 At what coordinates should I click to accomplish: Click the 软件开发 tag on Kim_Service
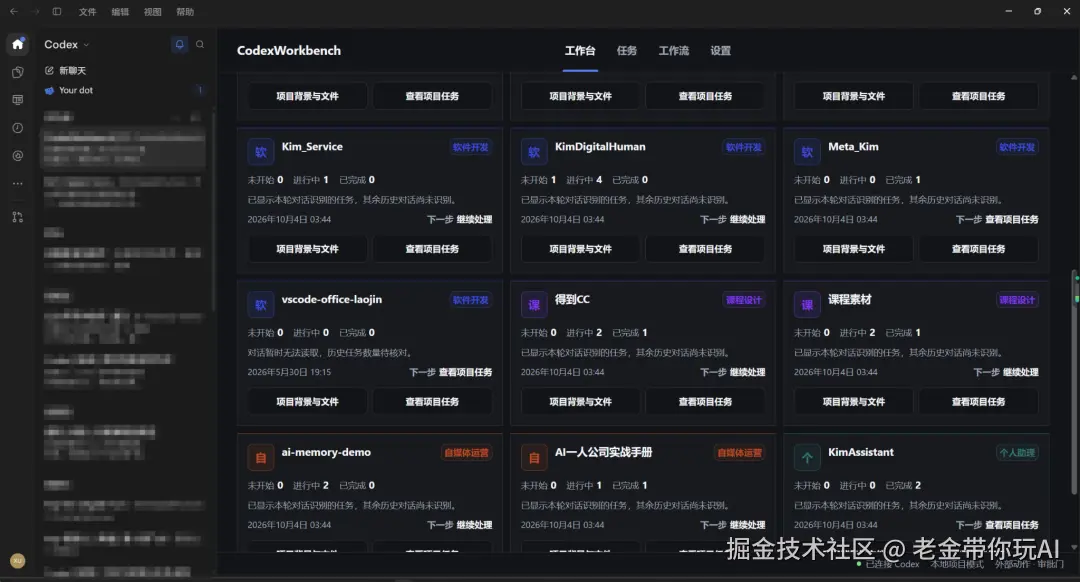(470, 147)
